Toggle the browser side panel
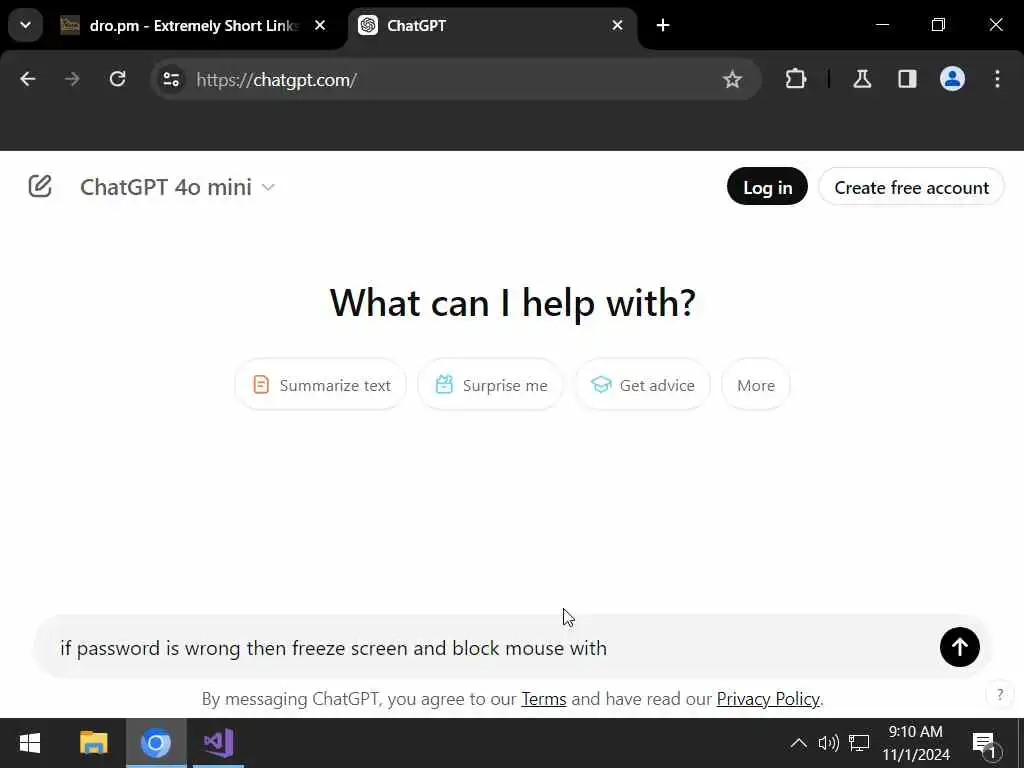Image resolution: width=1024 pixels, height=768 pixels. [907, 79]
